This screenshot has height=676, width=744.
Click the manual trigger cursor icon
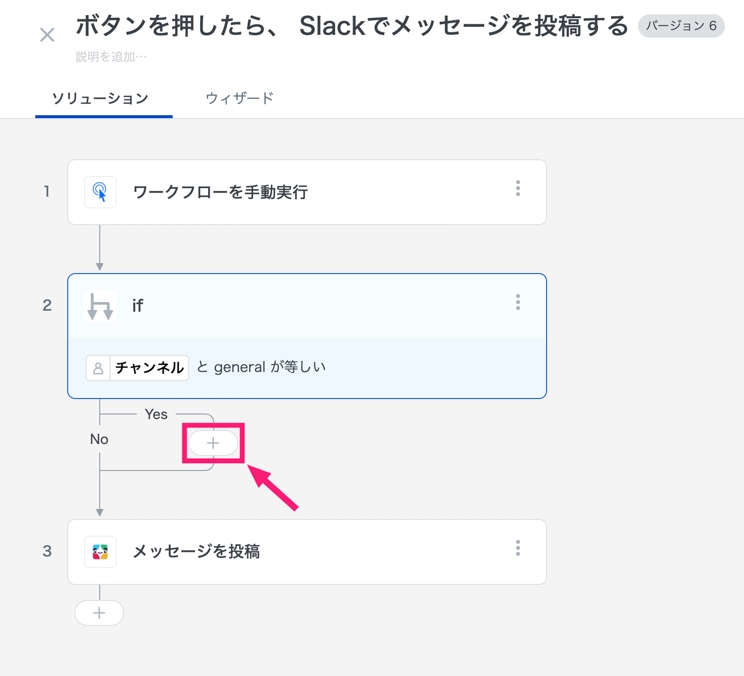click(x=100, y=192)
